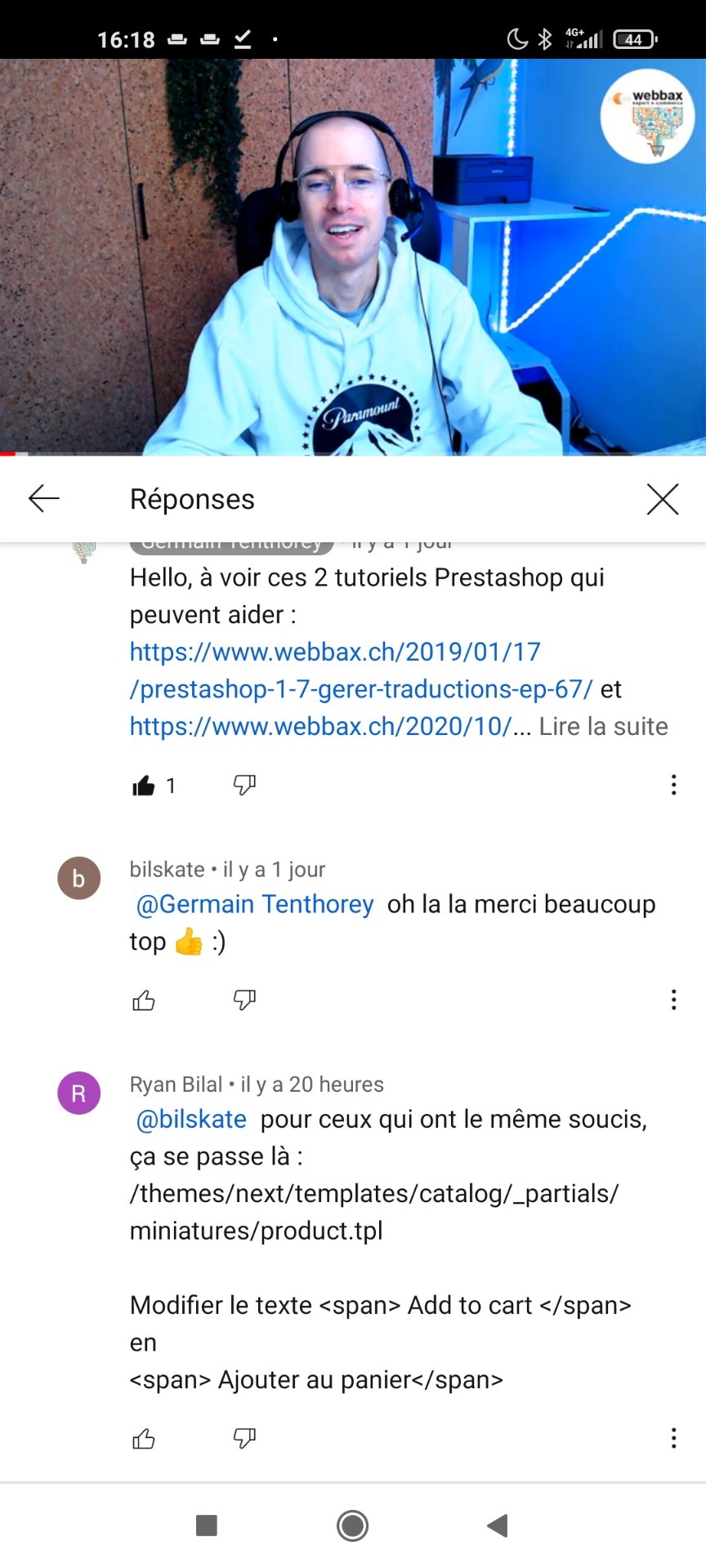Like bilskate's reply
The image size is (706, 1568).
[144, 1000]
